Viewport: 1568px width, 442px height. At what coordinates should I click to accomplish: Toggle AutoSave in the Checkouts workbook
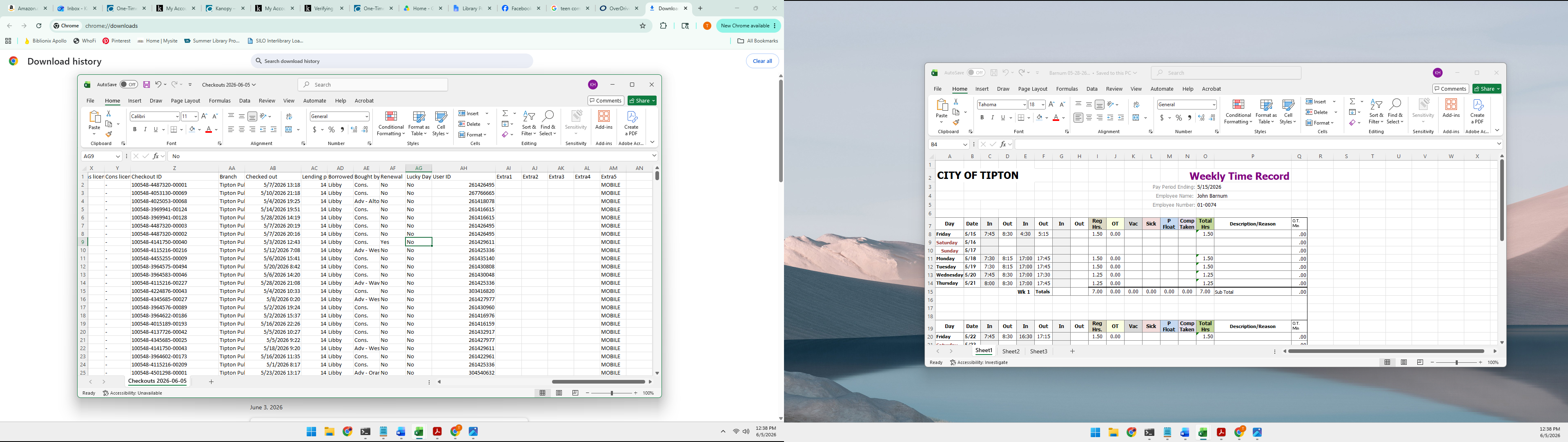(x=129, y=85)
